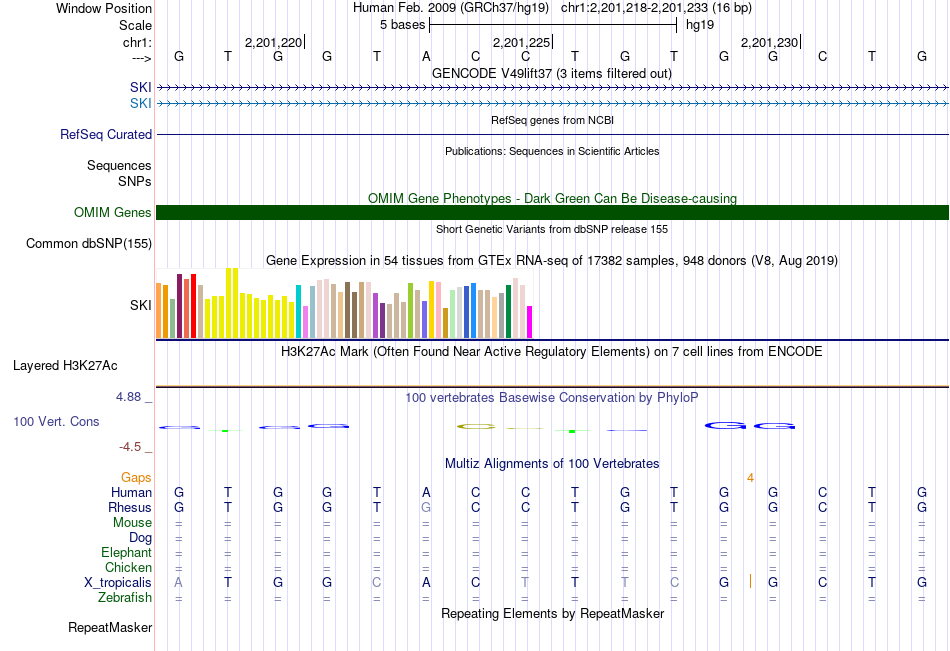Click the Layered H3K27Ac track label
This screenshot has width=950, height=651.
(x=65, y=366)
